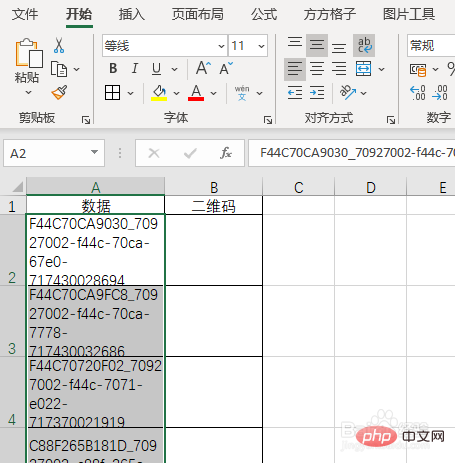Click the Cut scissors icon
455x469 pixels.
tap(59, 45)
